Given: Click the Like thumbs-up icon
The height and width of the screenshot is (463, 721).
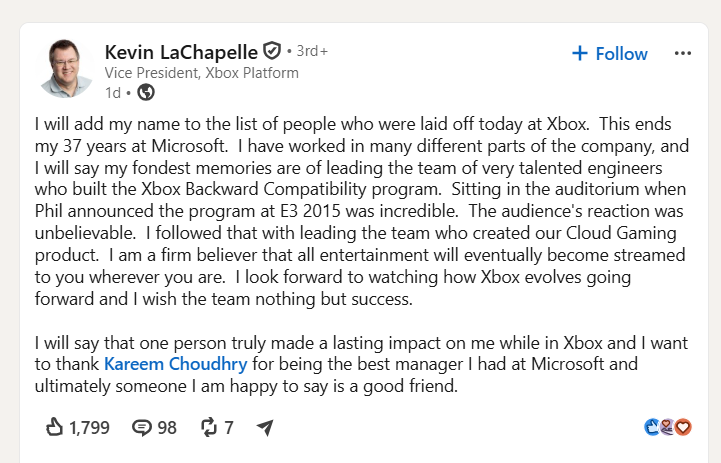Looking at the screenshot, I should click(54, 427).
